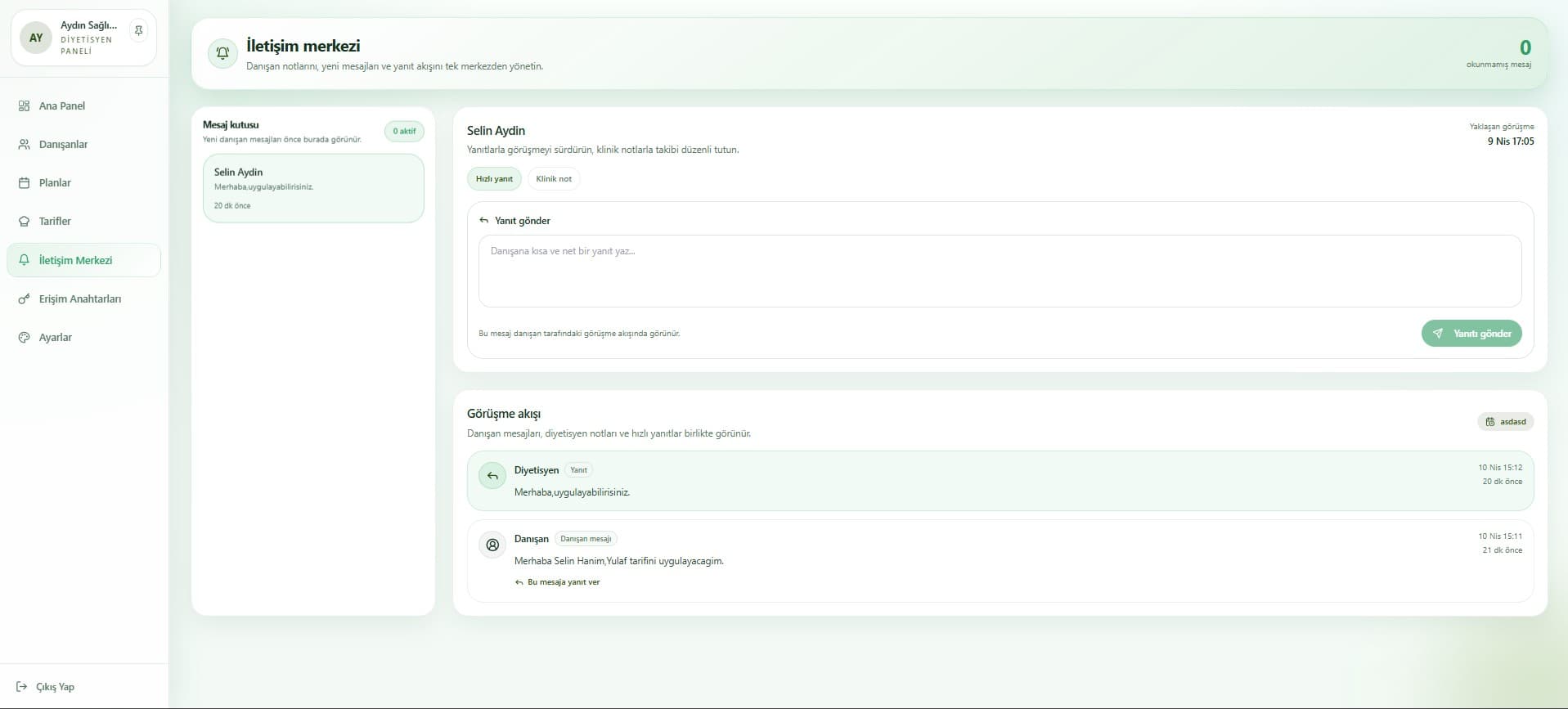Open Ana Panel from the sidebar

pos(62,106)
